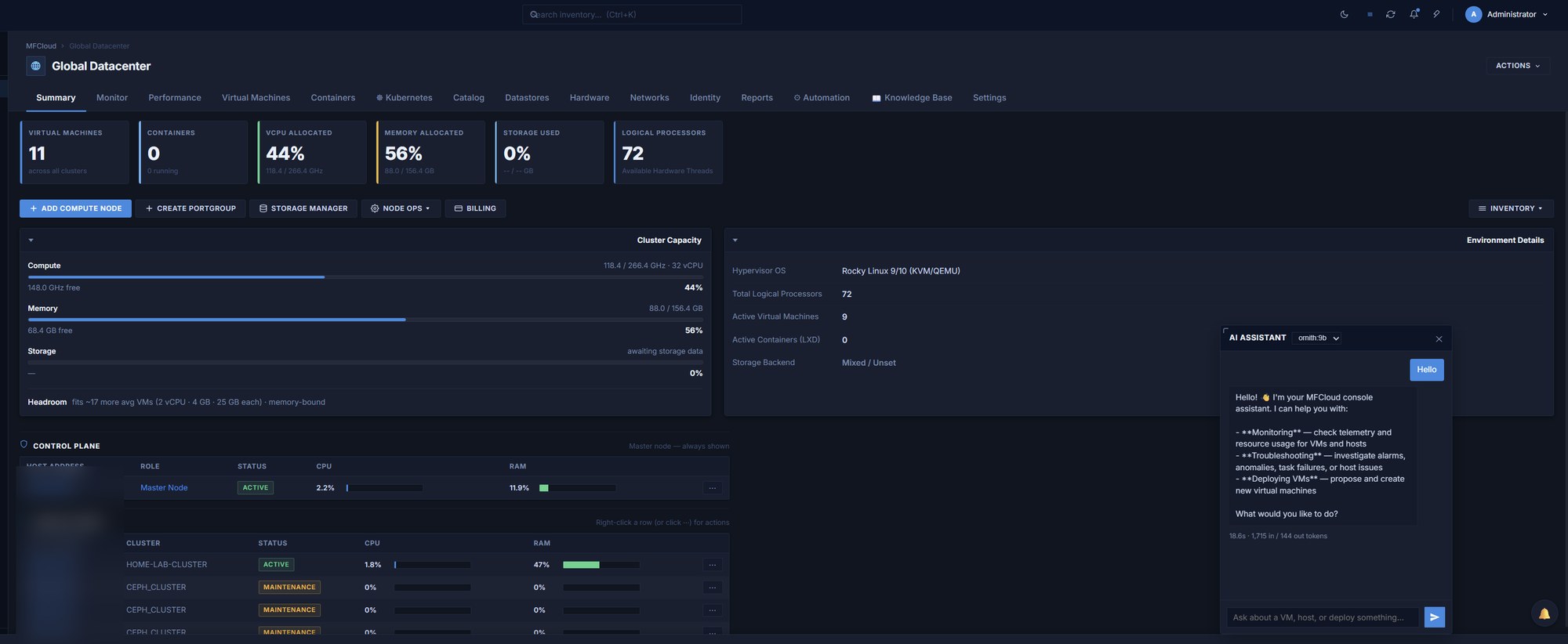Click the Logical Processors stat card
Viewport: 1568px width, 644px height.
pyautogui.click(x=668, y=152)
